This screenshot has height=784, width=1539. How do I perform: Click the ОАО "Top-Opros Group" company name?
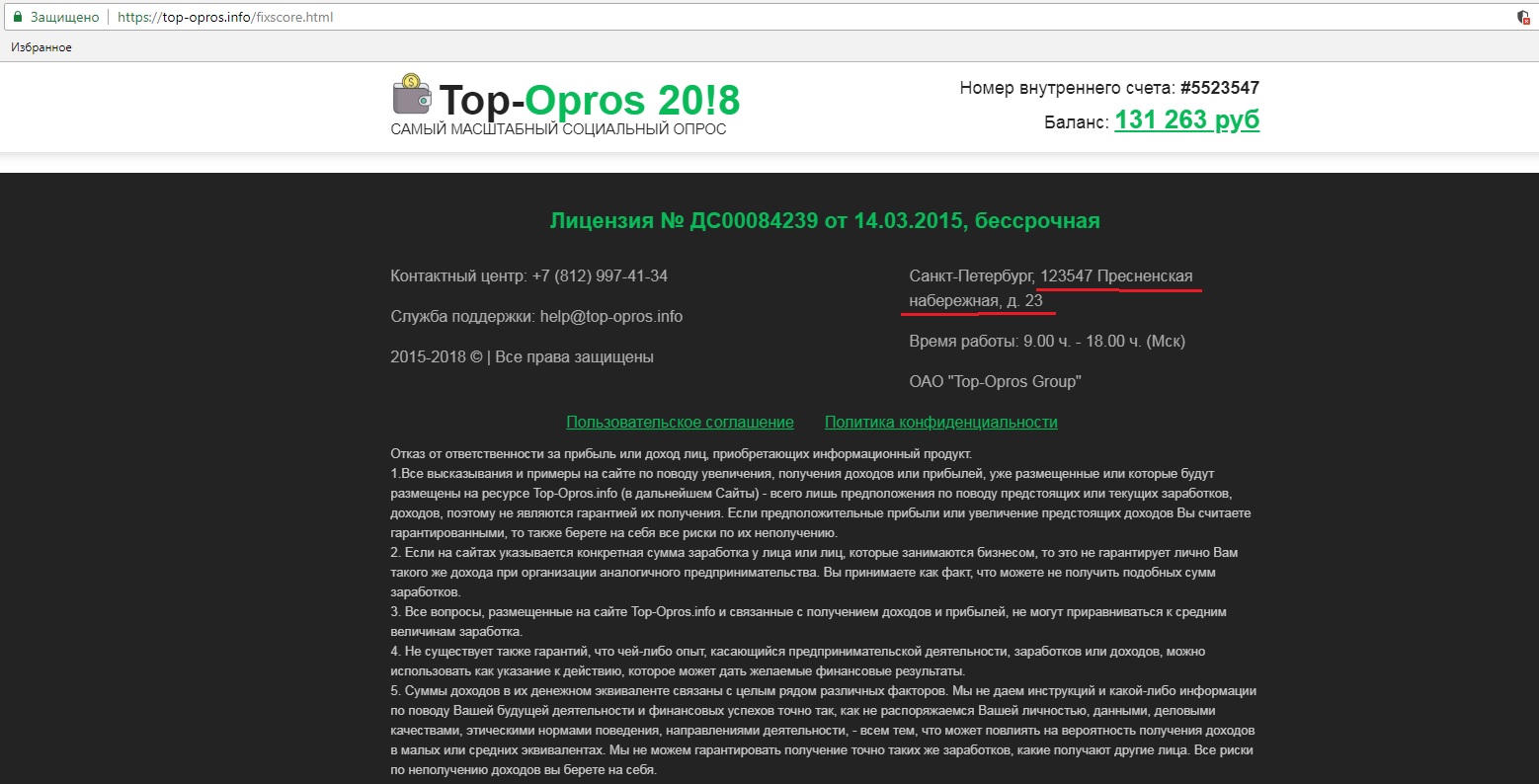pos(995,382)
